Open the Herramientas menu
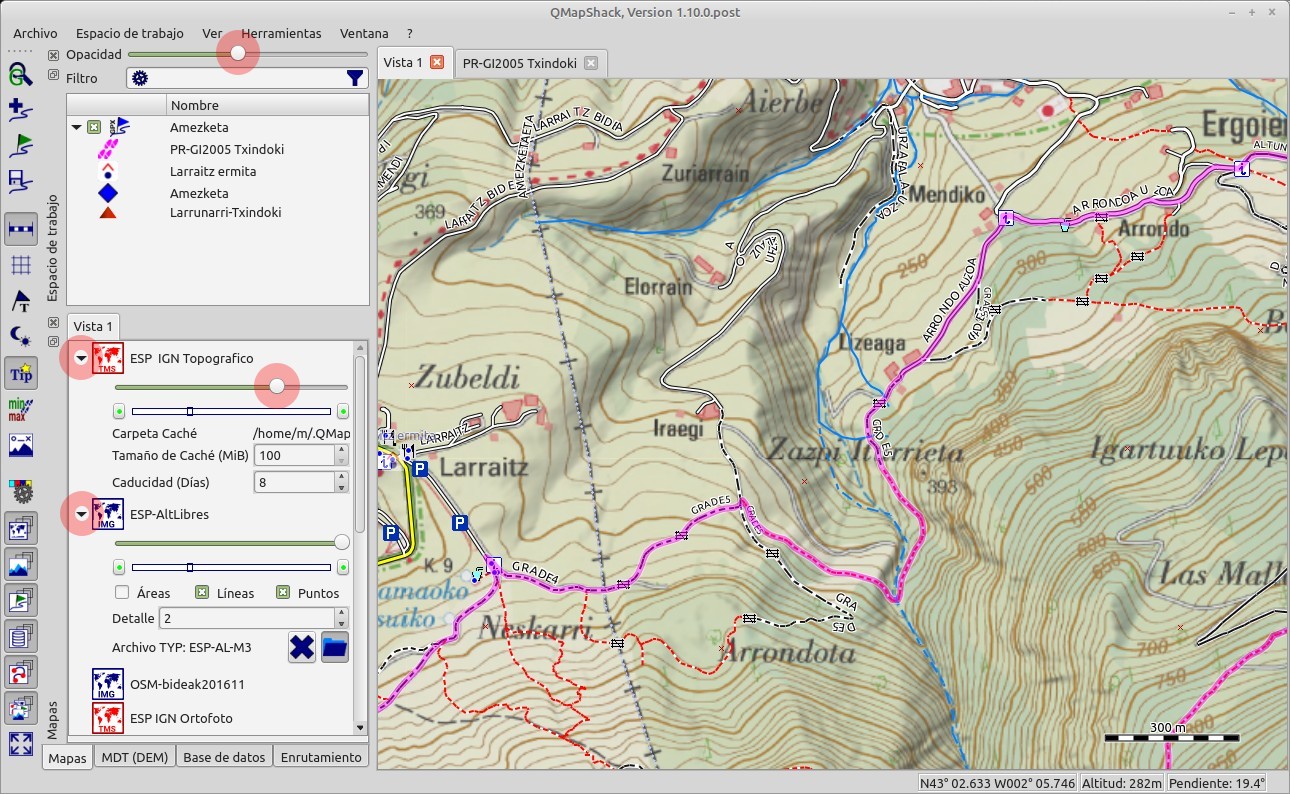 (x=281, y=33)
